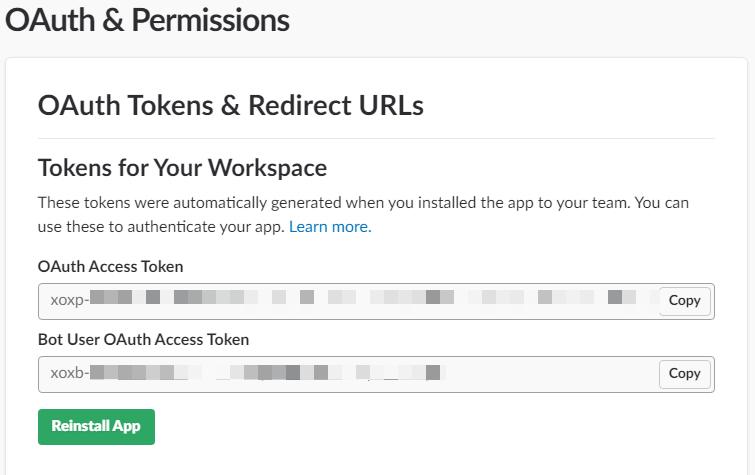Image resolution: width=755 pixels, height=475 pixels.
Task: Click the divider line below the section heading
Action: 375,138
